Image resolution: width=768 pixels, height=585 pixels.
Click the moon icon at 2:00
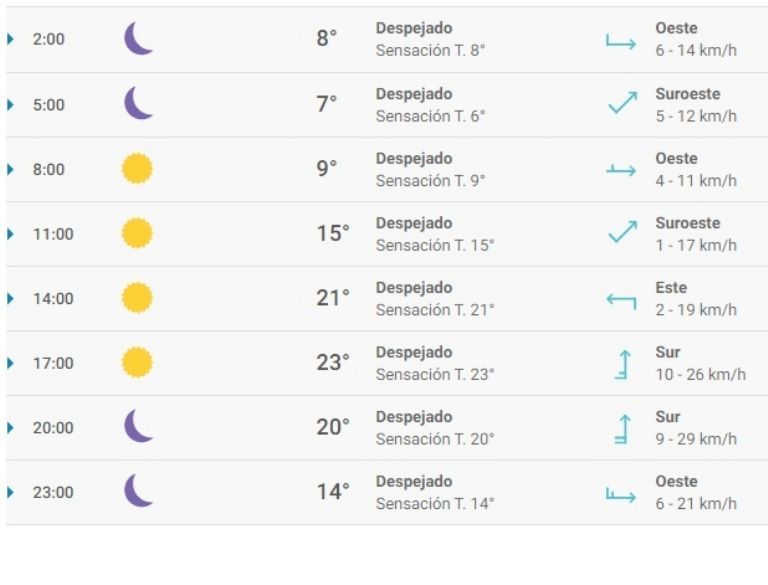[138, 39]
